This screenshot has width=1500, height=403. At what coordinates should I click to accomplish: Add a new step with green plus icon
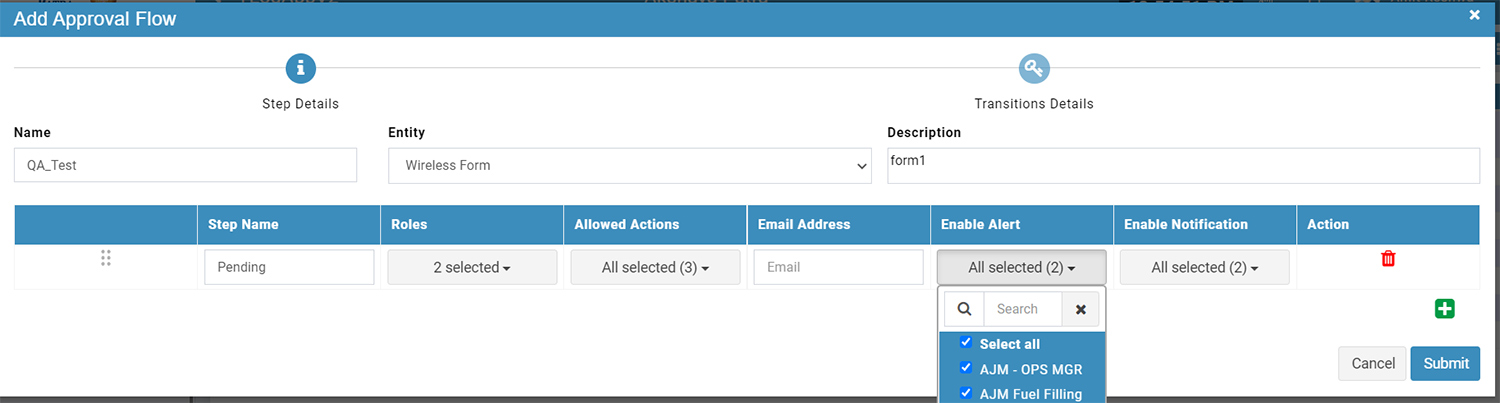coord(1444,309)
